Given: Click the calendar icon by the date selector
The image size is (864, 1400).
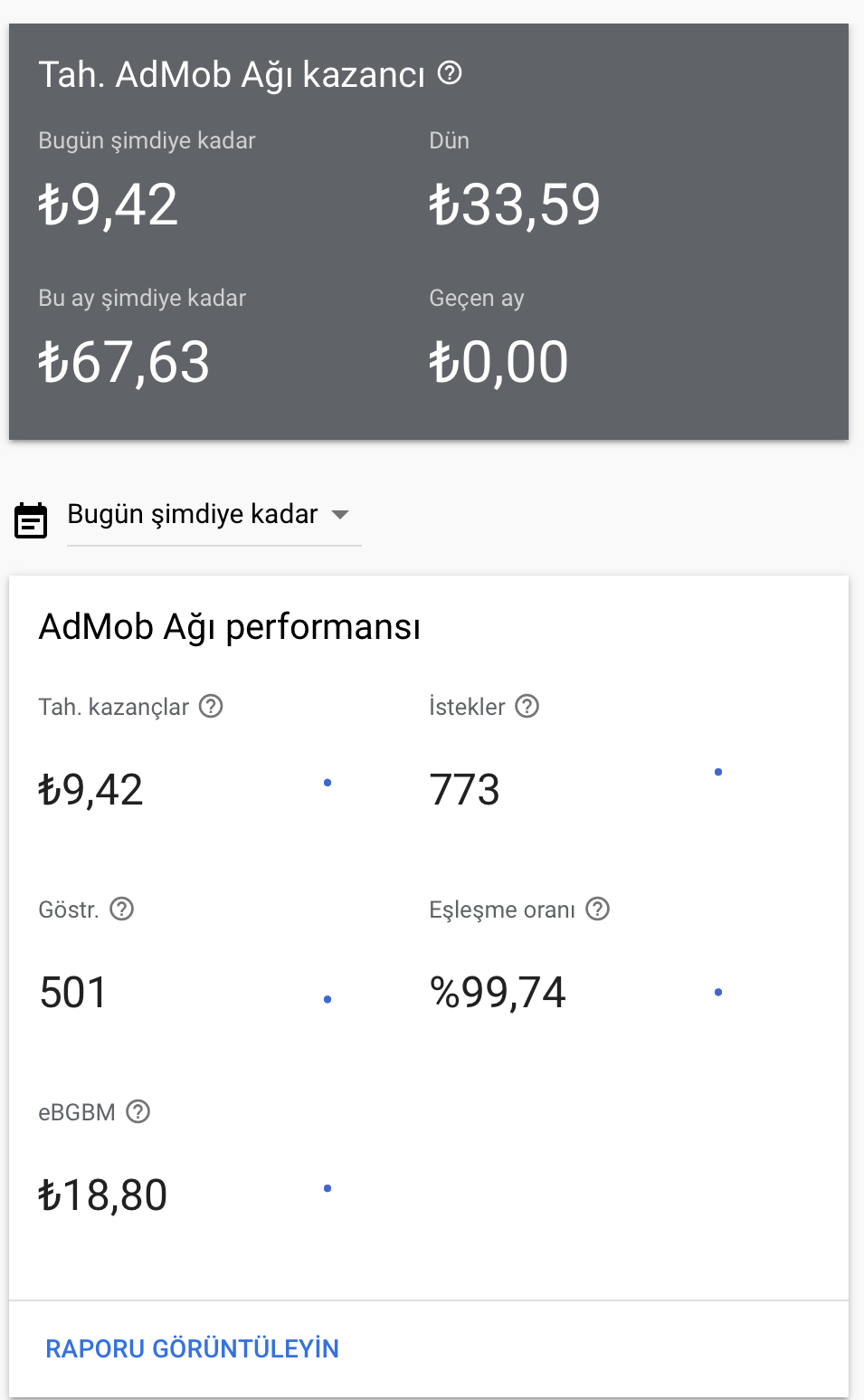Looking at the screenshot, I should click(x=31, y=520).
